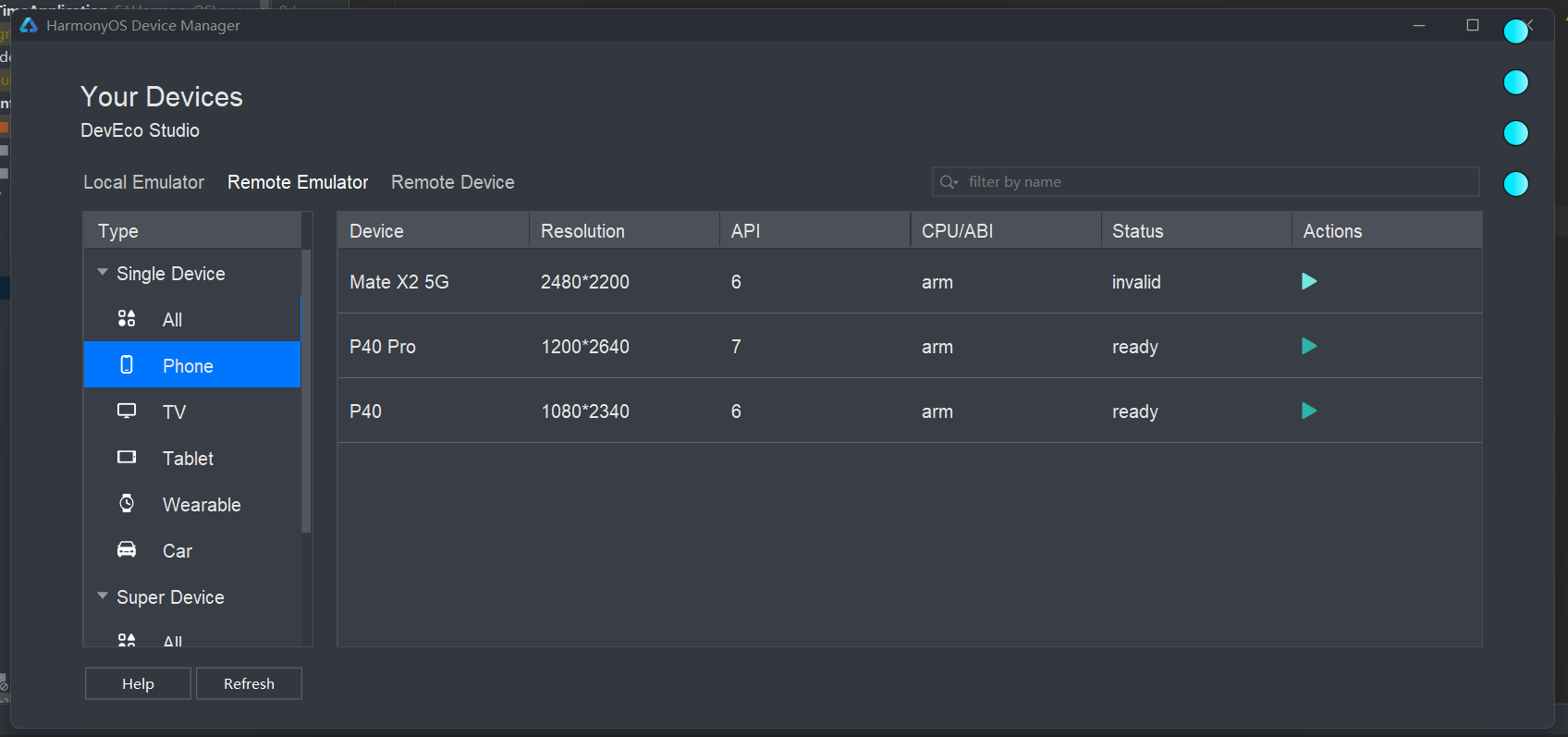This screenshot has width=1568, height=737.
Task: Click the 1200*2640 resolution cell
Action: coord(585,347)
